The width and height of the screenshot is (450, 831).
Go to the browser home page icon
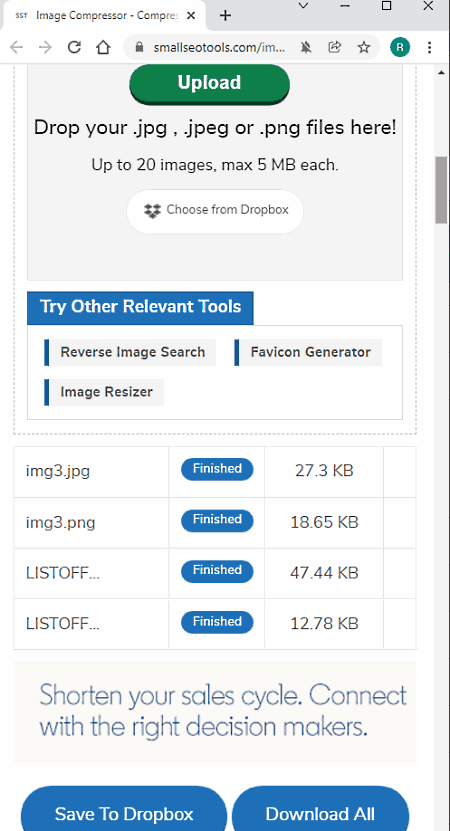pyautogui.click(x=103, y=47)
